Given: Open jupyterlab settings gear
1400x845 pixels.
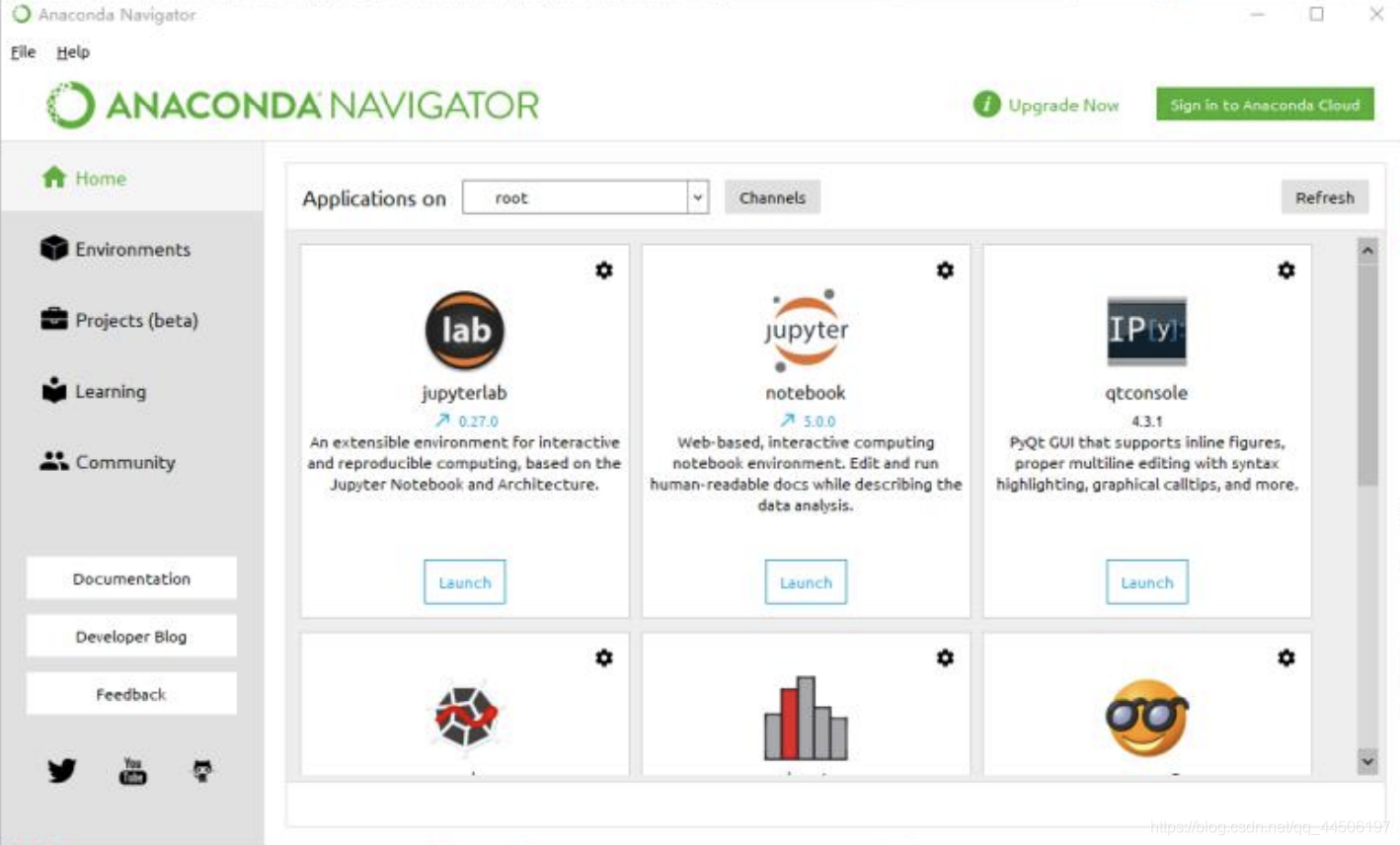Looking at the screenshot, I should click(604, 270).
